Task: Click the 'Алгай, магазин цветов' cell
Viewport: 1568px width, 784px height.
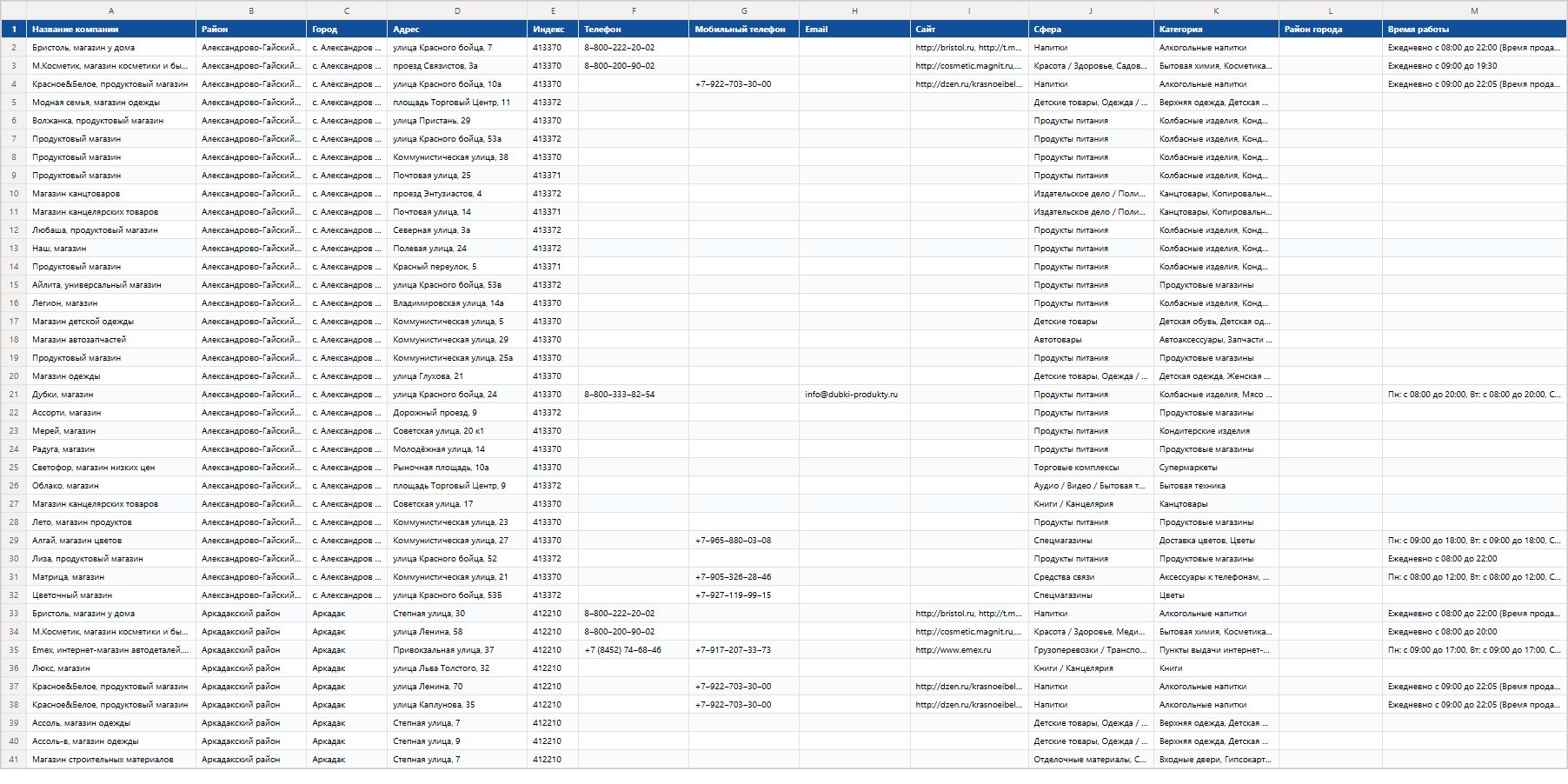Action: 111,541
